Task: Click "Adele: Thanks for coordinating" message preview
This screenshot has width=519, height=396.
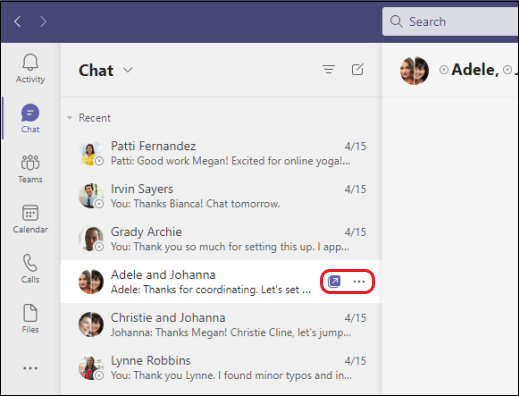Action: coord(211,289)
